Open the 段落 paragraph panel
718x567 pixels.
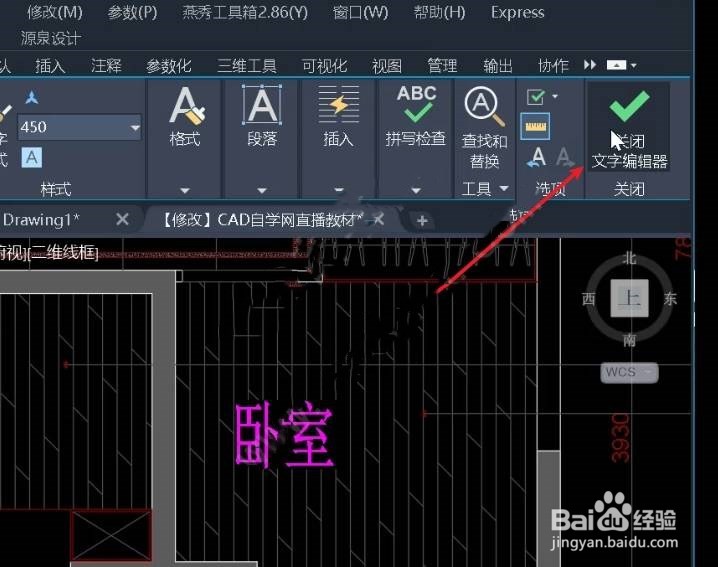(x=262, y=117)
